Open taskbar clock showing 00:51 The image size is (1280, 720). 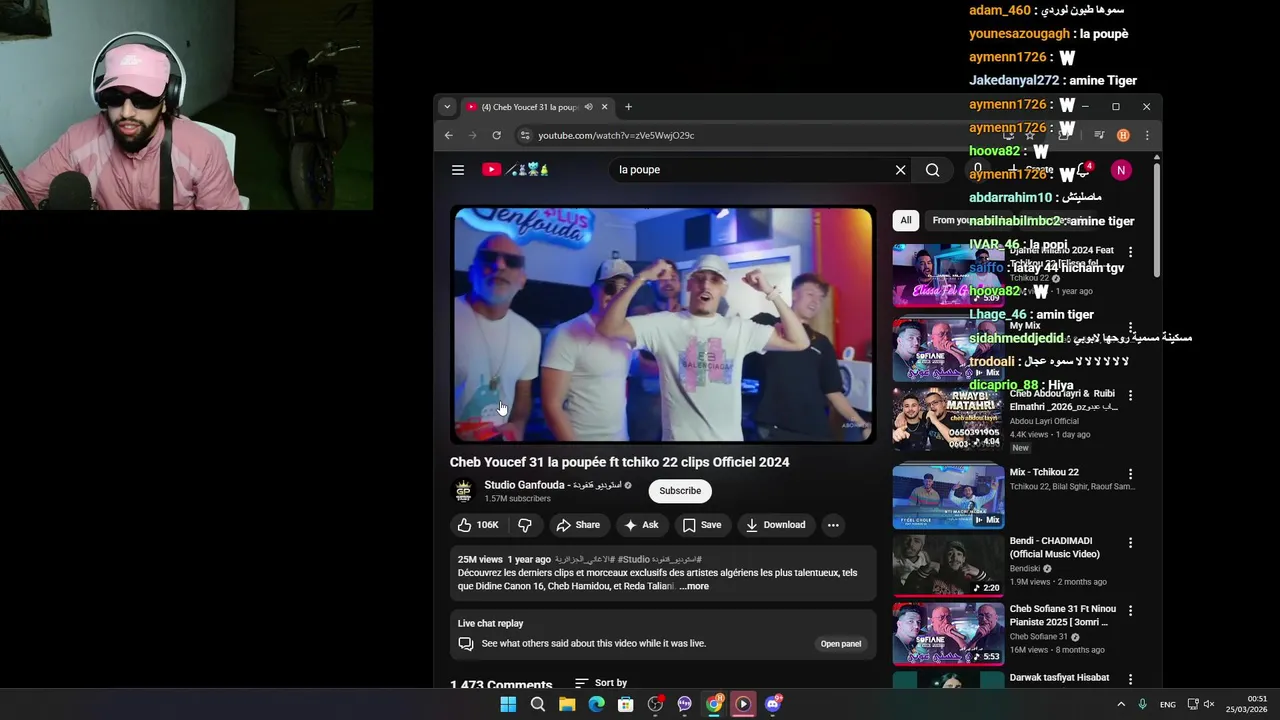1248,704
